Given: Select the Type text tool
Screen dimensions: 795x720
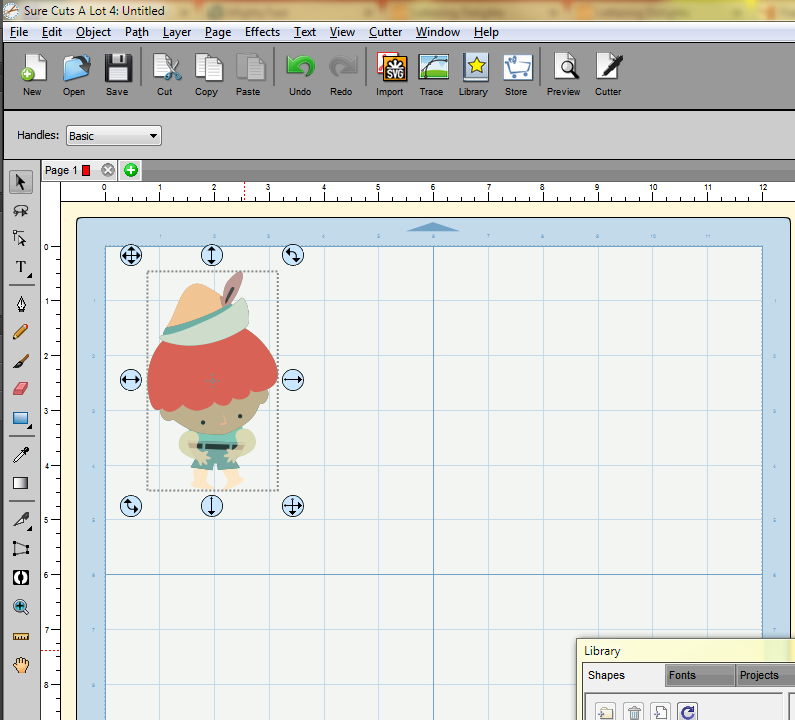Looking at the screenshot, I should [x=21, y=267].
